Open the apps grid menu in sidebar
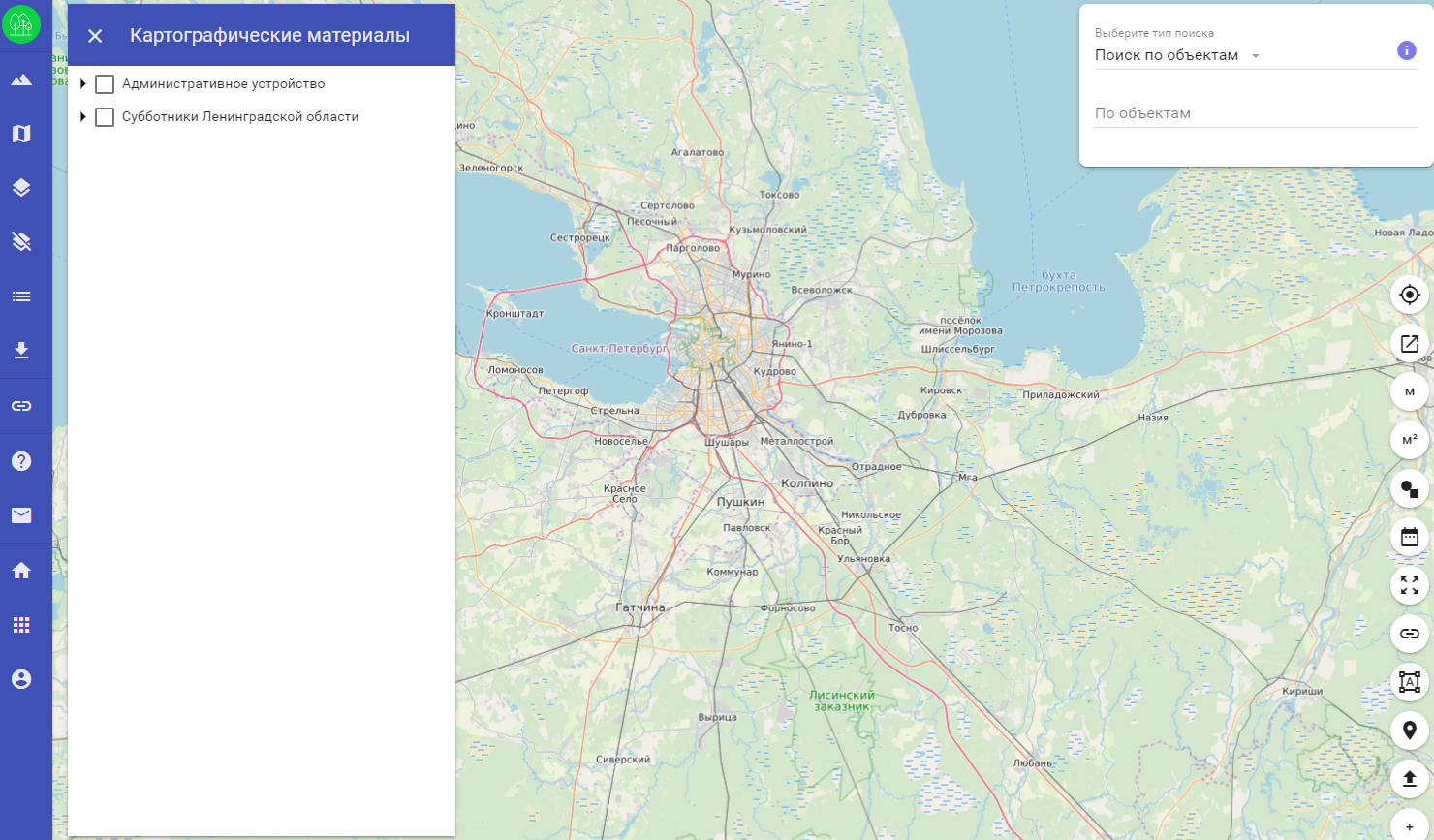This screenshot has height=840, width=1434. tap(21, 625)
